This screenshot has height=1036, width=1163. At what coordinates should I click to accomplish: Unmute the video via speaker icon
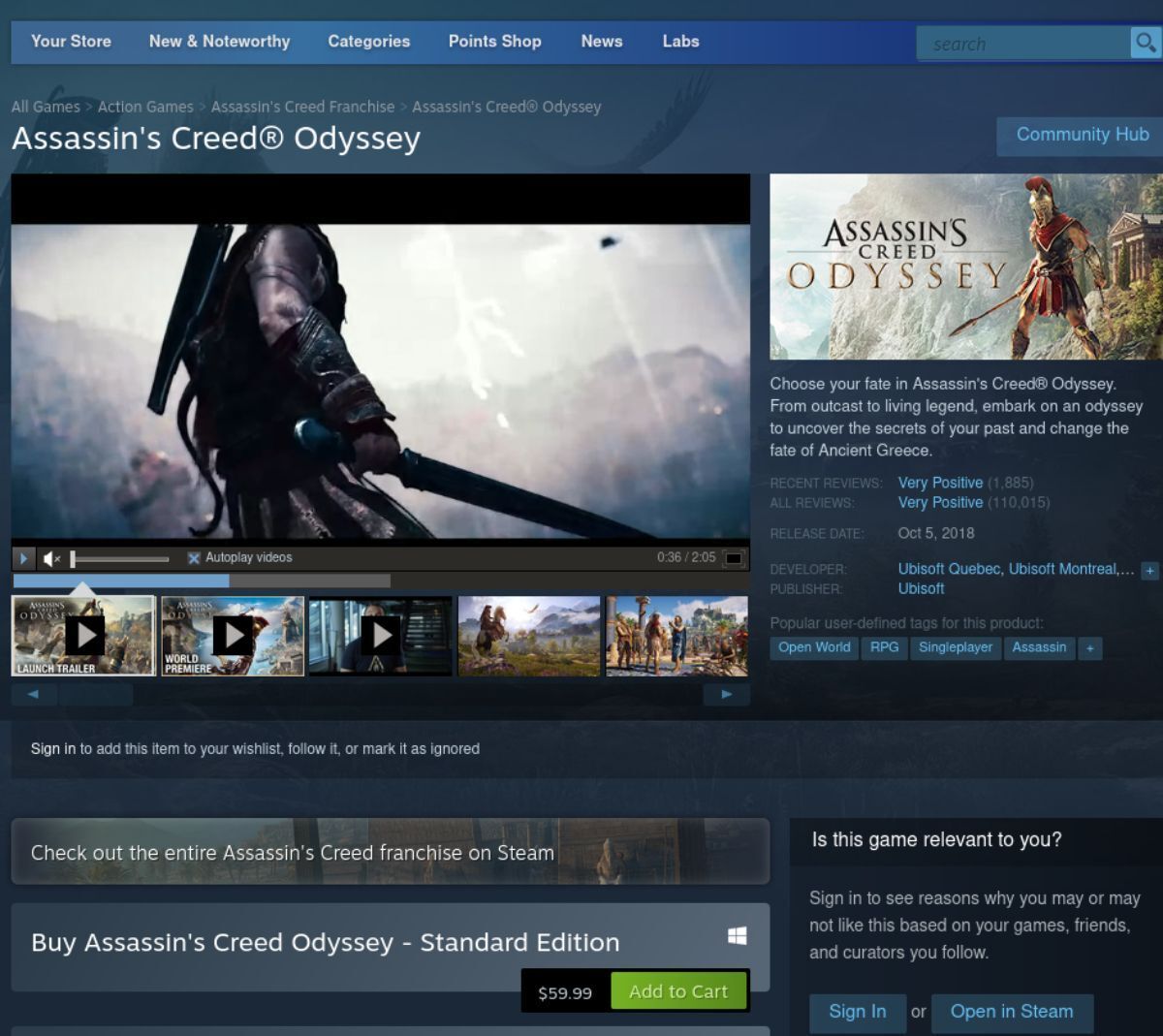[51, 558]
